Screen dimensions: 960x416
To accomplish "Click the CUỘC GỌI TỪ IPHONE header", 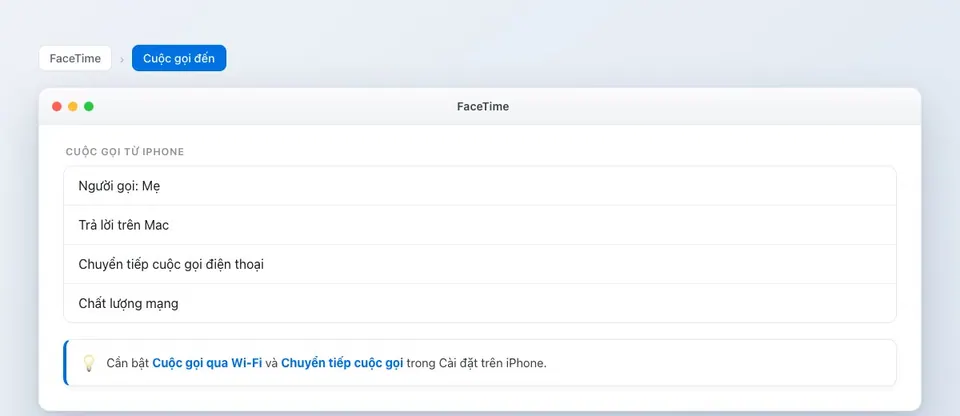I will [125, 152].
